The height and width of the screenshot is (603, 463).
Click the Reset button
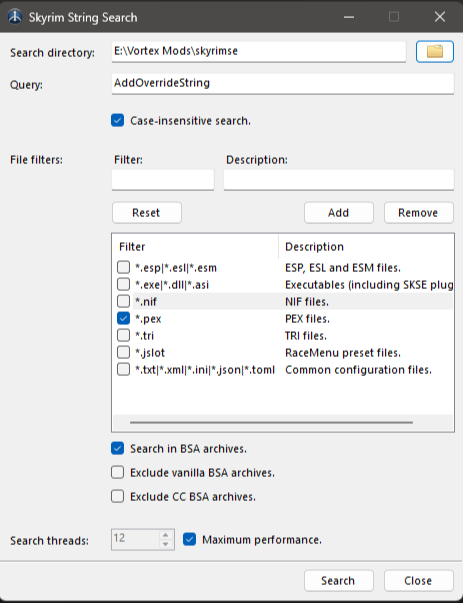coord(147,213)
